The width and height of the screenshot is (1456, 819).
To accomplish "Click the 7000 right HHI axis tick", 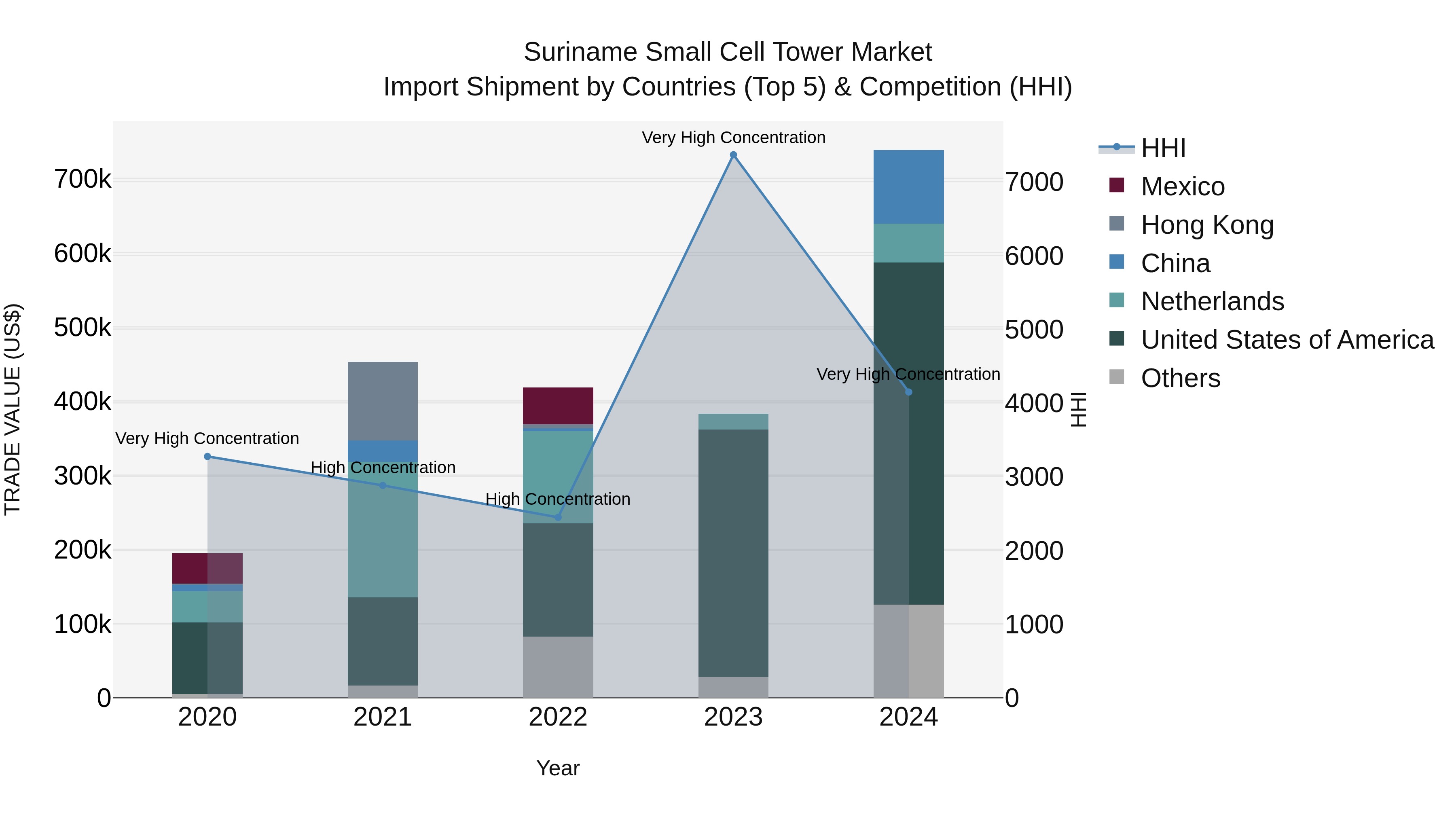I will (1034, 182).
